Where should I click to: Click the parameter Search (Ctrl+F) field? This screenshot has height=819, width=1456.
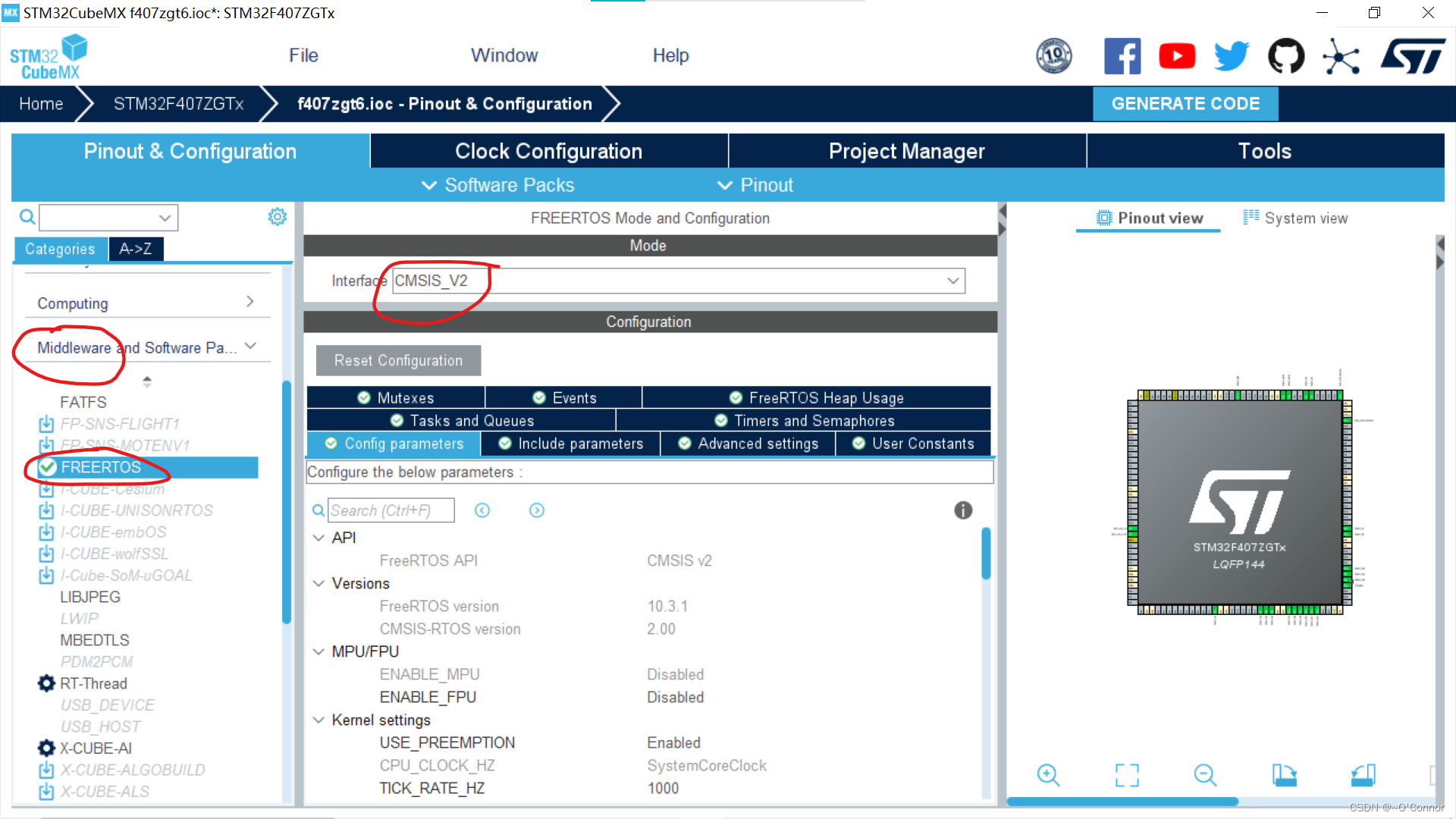pyautogui.click(x=391, y=510)
